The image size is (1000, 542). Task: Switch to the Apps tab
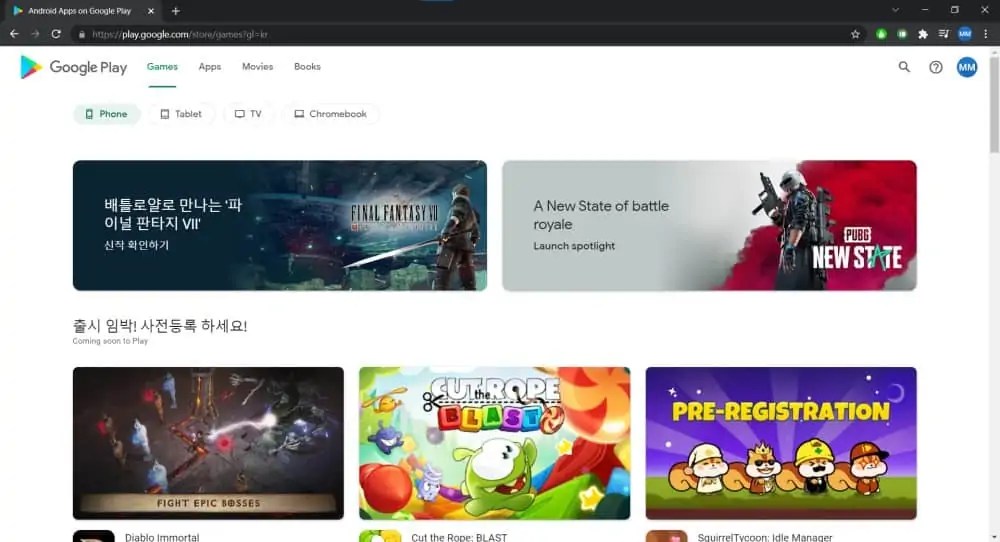click(210, 66)
